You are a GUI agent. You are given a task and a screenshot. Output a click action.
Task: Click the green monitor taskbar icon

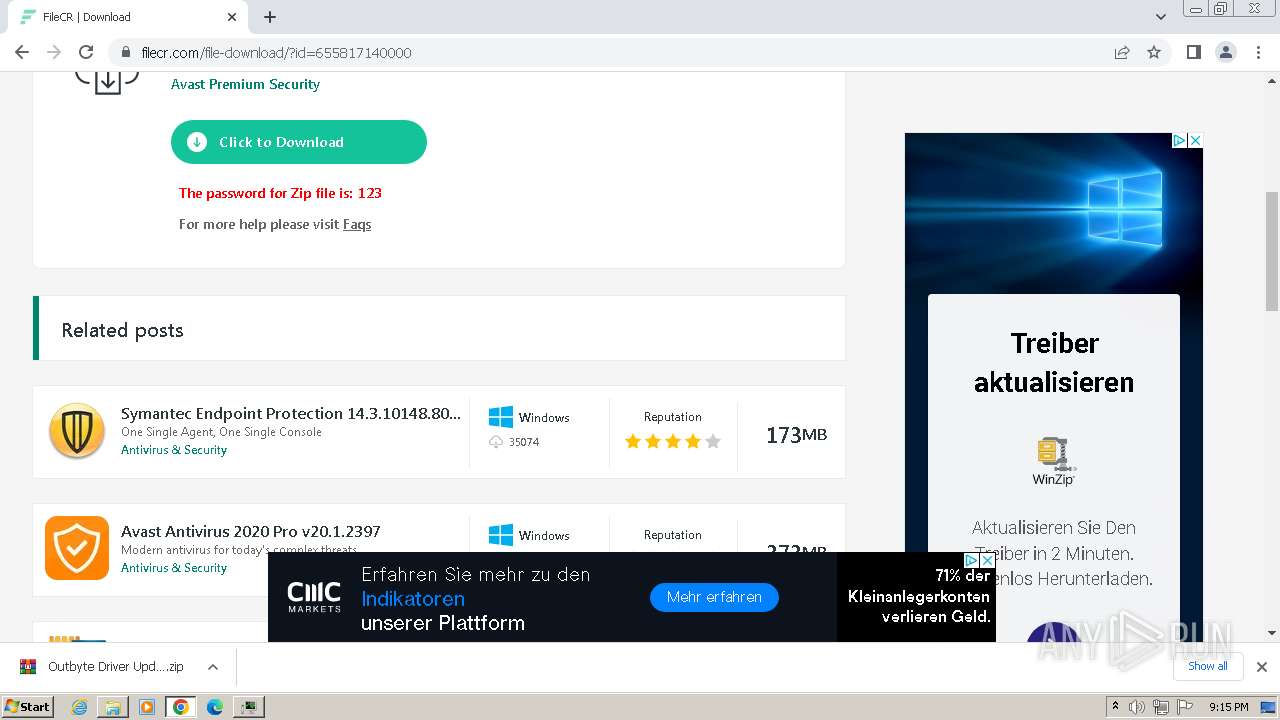coord(249,707)
